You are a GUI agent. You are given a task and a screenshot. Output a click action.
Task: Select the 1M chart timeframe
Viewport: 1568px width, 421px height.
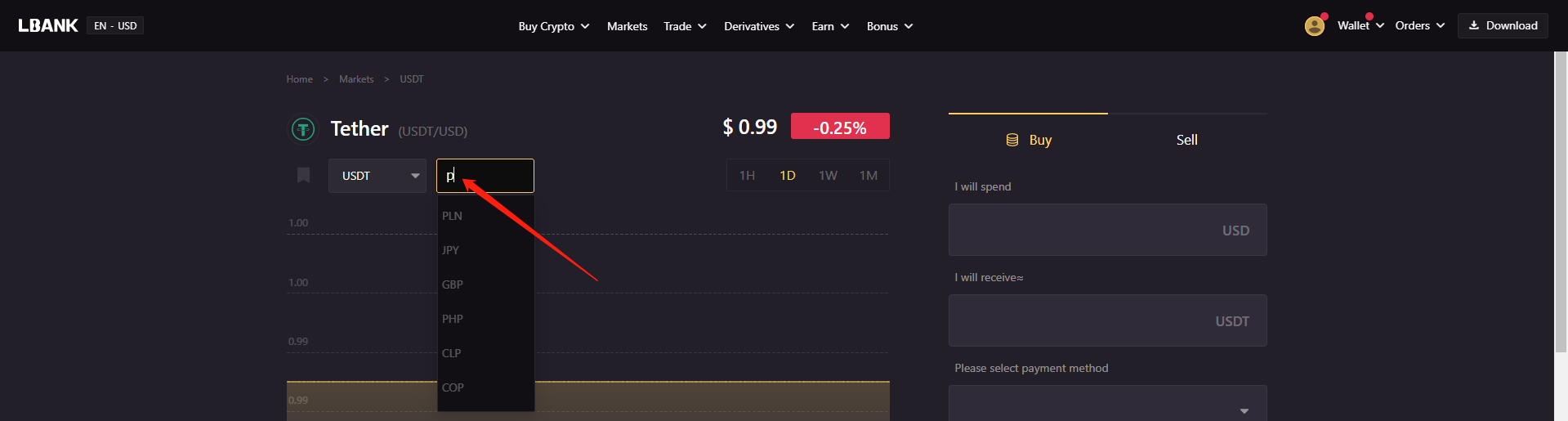coord(868,176)
